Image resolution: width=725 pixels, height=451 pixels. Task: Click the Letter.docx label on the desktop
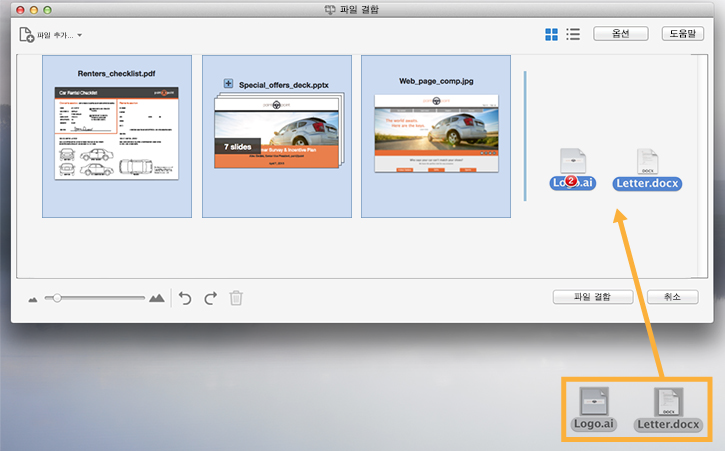pyautogui.click(x=668, y=424)
